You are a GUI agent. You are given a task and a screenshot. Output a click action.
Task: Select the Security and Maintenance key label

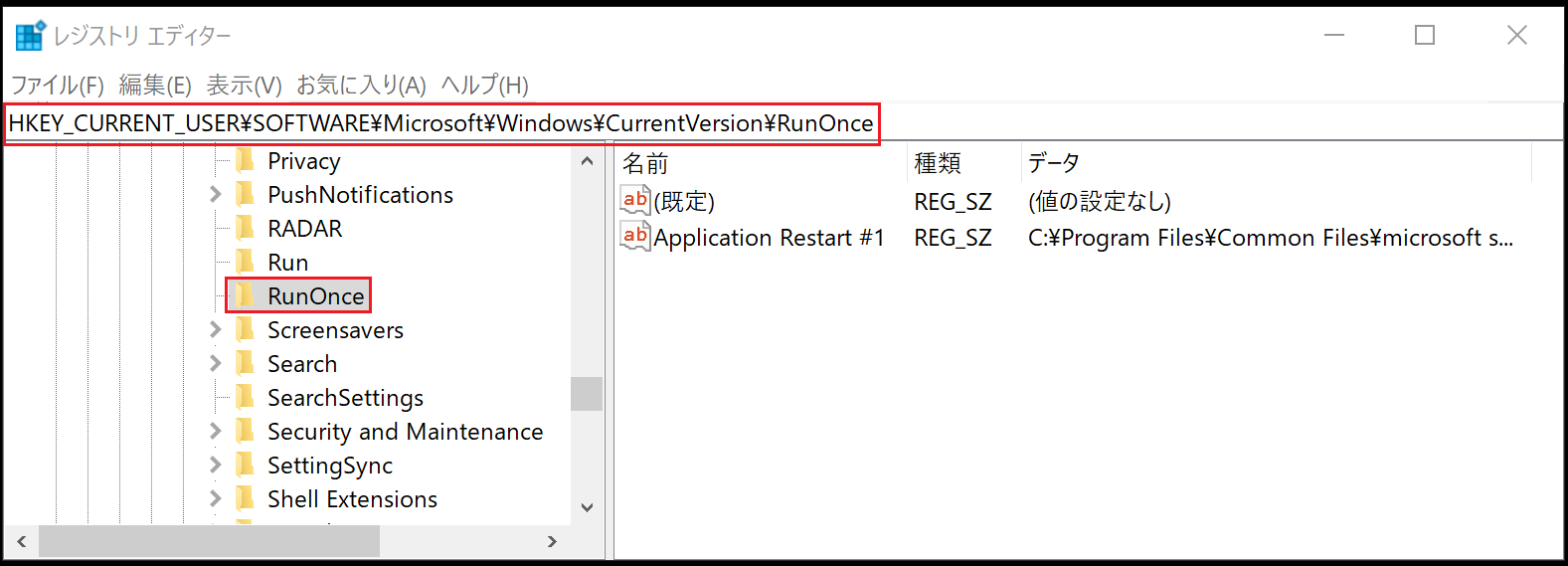coord(406,432)
